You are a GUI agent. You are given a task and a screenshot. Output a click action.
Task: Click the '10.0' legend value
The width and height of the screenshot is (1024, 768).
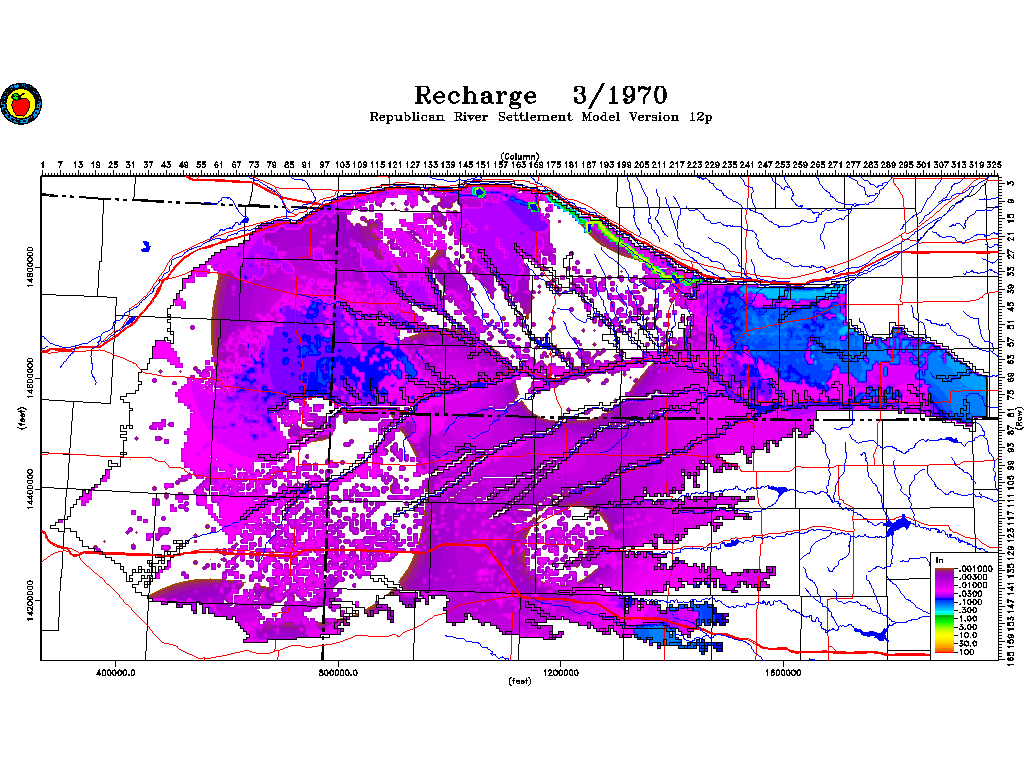tap(968, 635)
